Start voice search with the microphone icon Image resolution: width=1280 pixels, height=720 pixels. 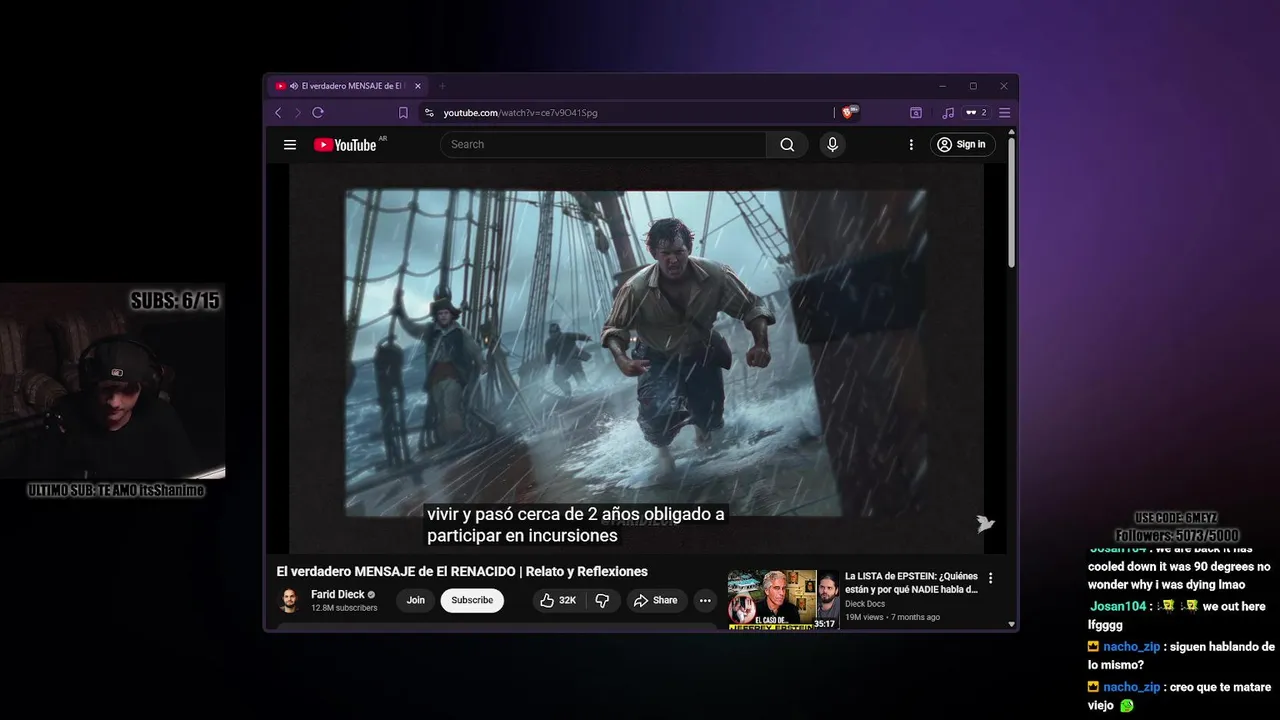pos(832,145)
